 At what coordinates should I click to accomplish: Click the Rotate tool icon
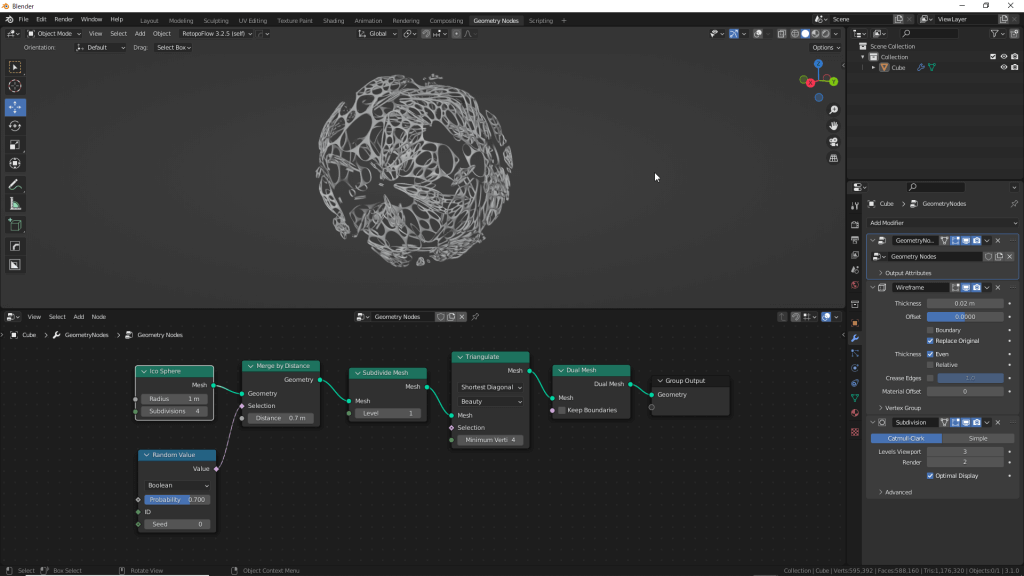[15, 125]
